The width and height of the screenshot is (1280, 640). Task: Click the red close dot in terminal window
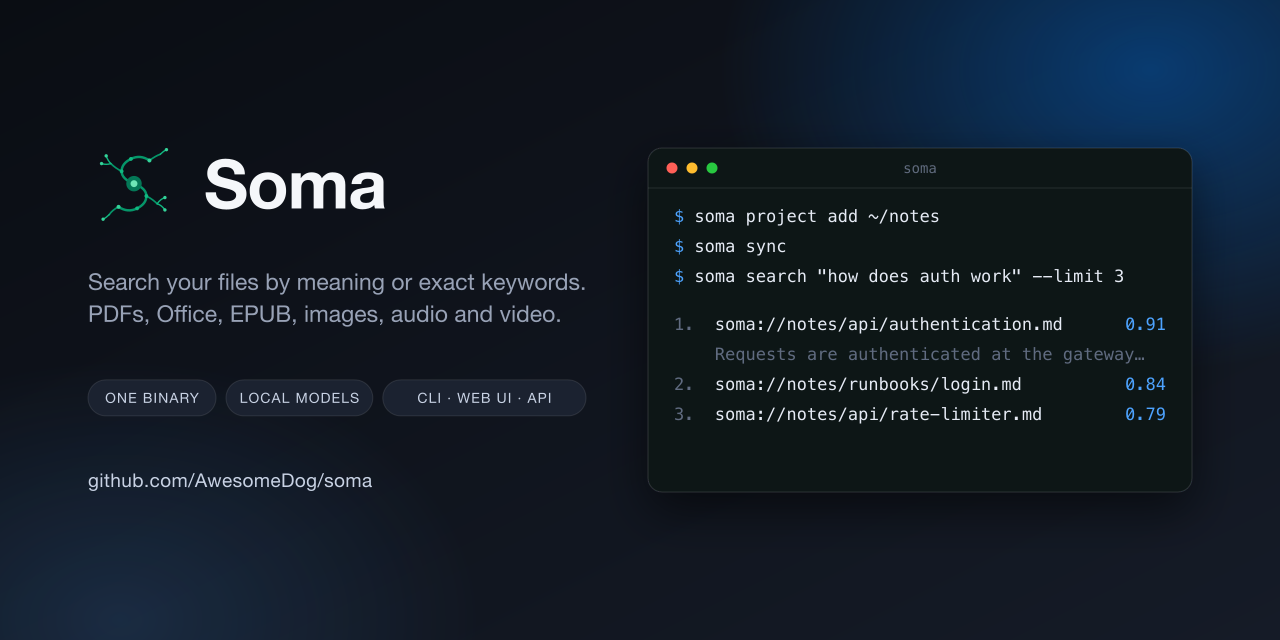pyautogui.click(x=672, y=168)
